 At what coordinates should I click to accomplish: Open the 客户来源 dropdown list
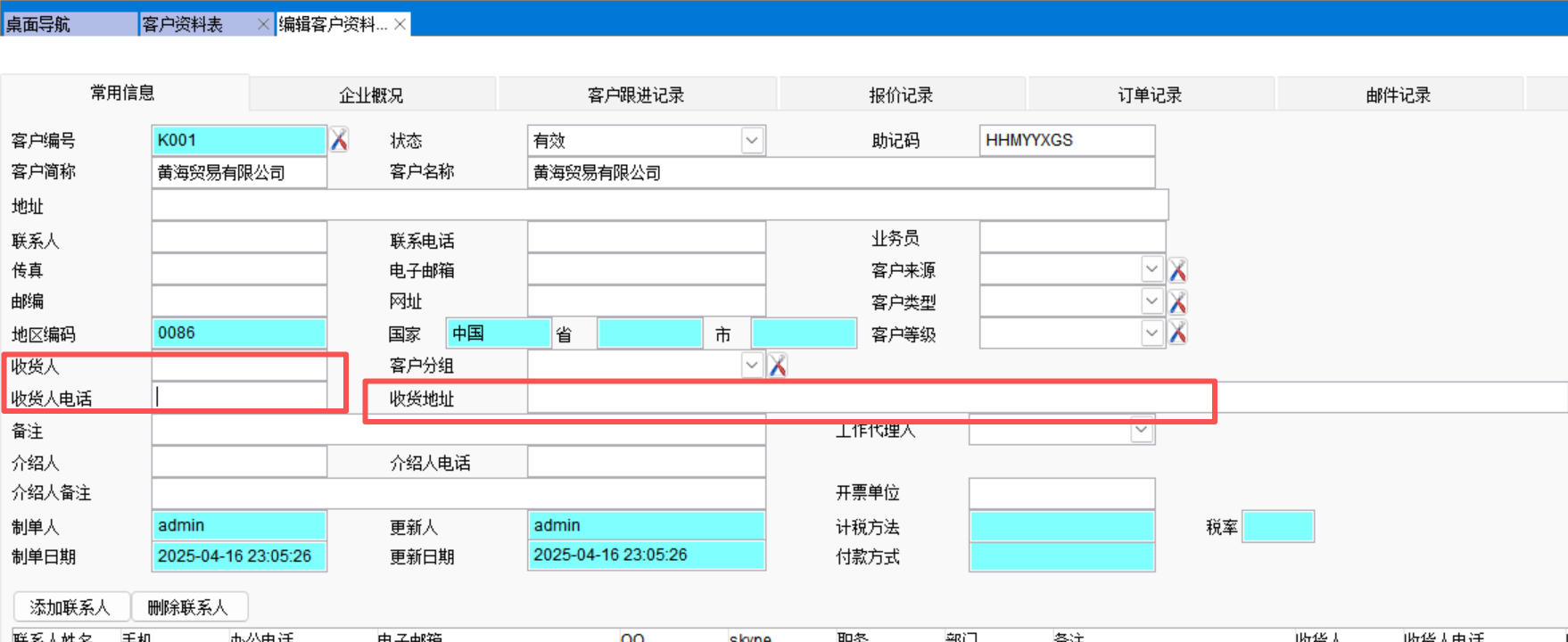1151,269
